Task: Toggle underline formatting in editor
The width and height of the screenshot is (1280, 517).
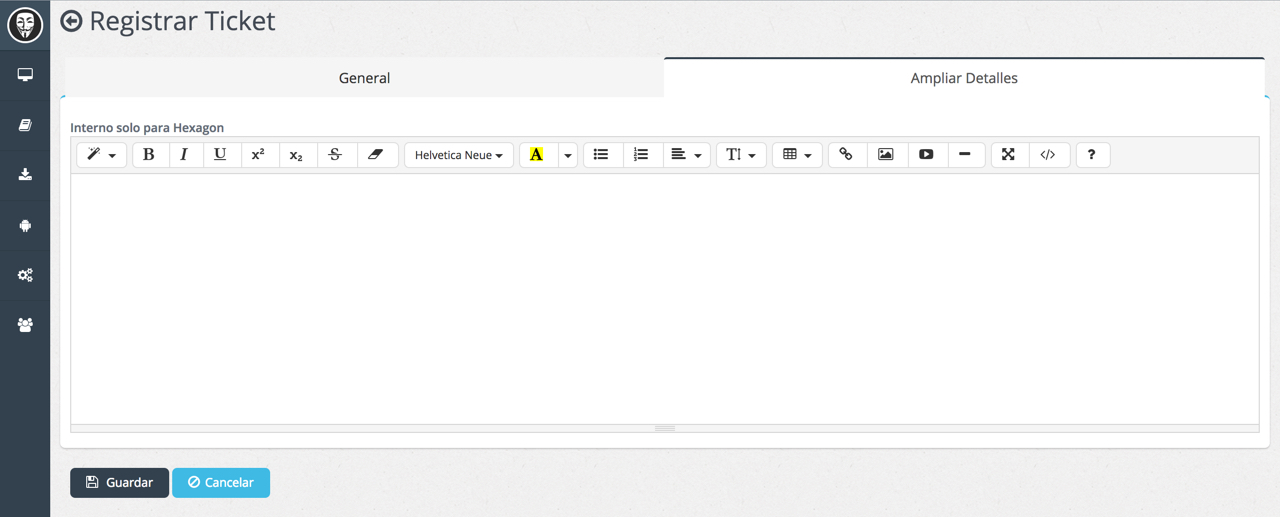Action: coord(220,155)
